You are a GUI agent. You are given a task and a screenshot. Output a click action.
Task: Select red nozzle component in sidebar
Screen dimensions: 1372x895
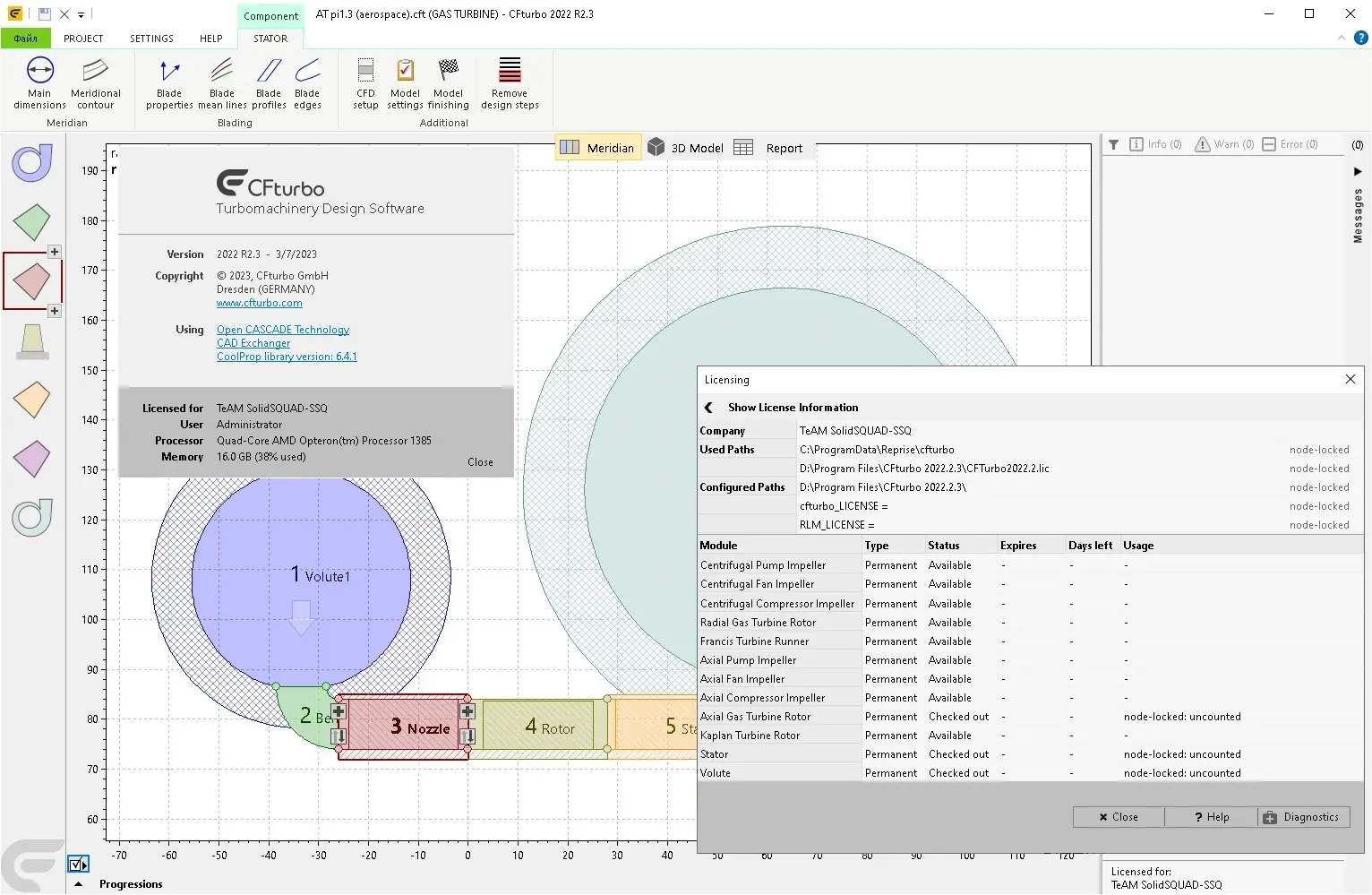tap(32, 281)
